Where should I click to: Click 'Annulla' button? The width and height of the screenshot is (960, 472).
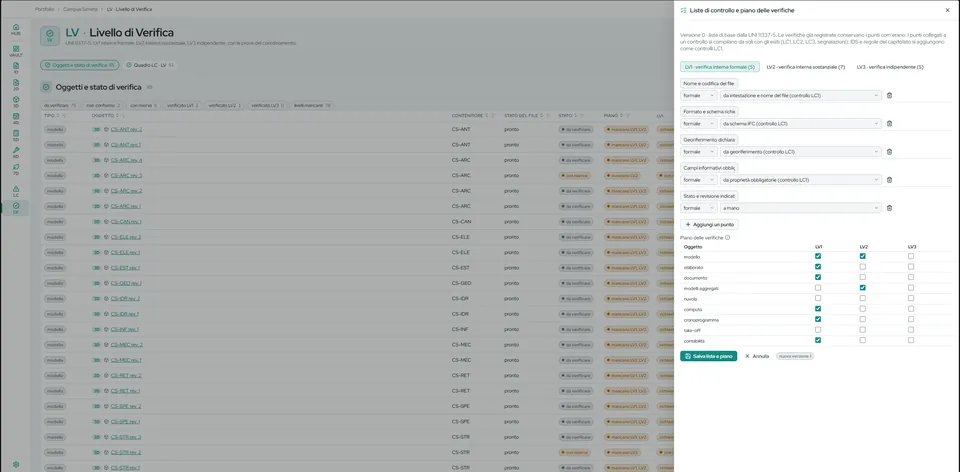(757, 356)
